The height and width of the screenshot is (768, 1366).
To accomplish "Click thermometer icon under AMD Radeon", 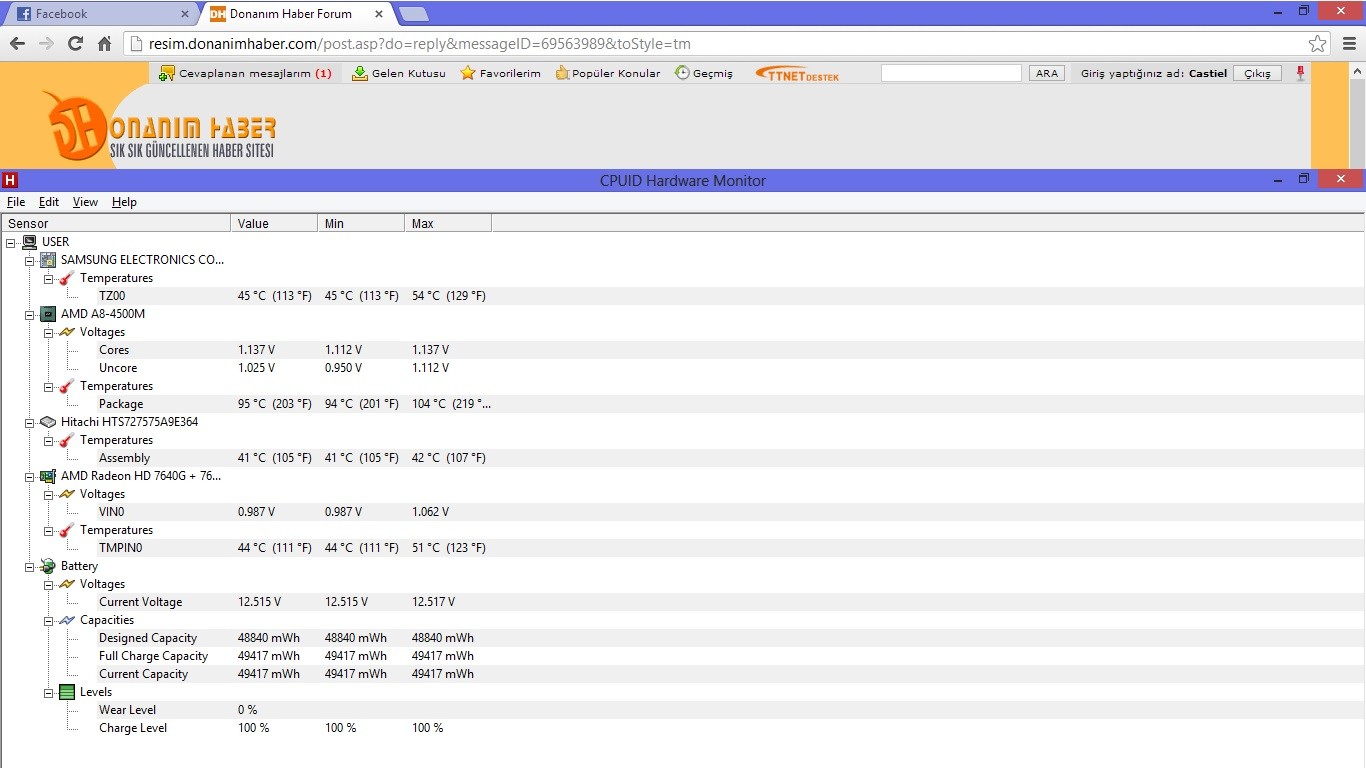I will click(67, 530).
